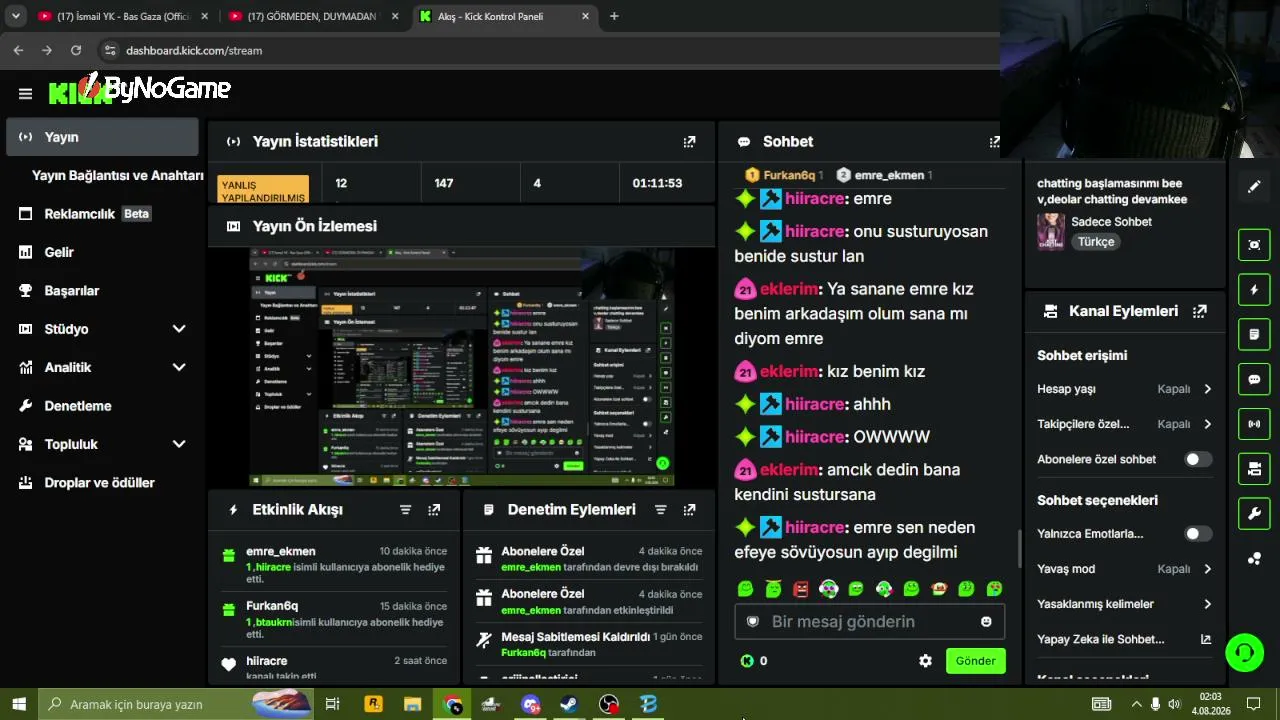Screen dimensions: 1280x720
Task: Click in the Bir mesaj gönderin field
Action: coord(869,622)
